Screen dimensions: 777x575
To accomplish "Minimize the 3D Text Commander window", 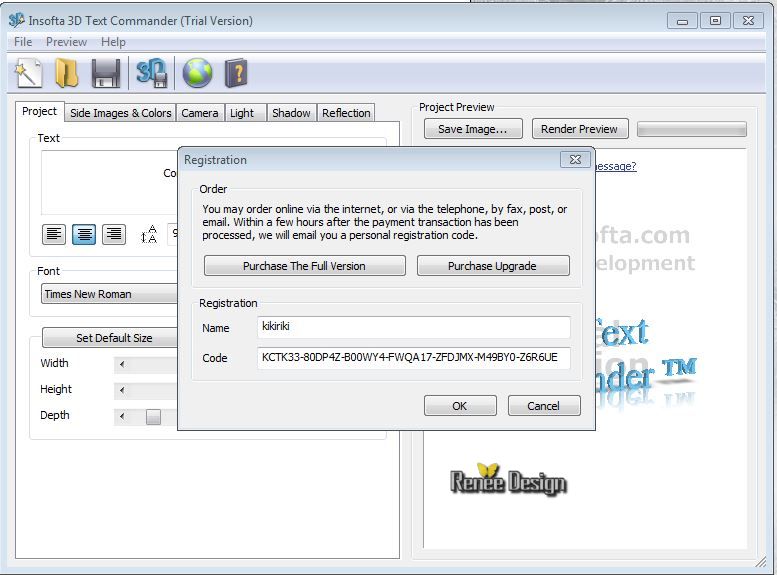I will tap(682, 21).
